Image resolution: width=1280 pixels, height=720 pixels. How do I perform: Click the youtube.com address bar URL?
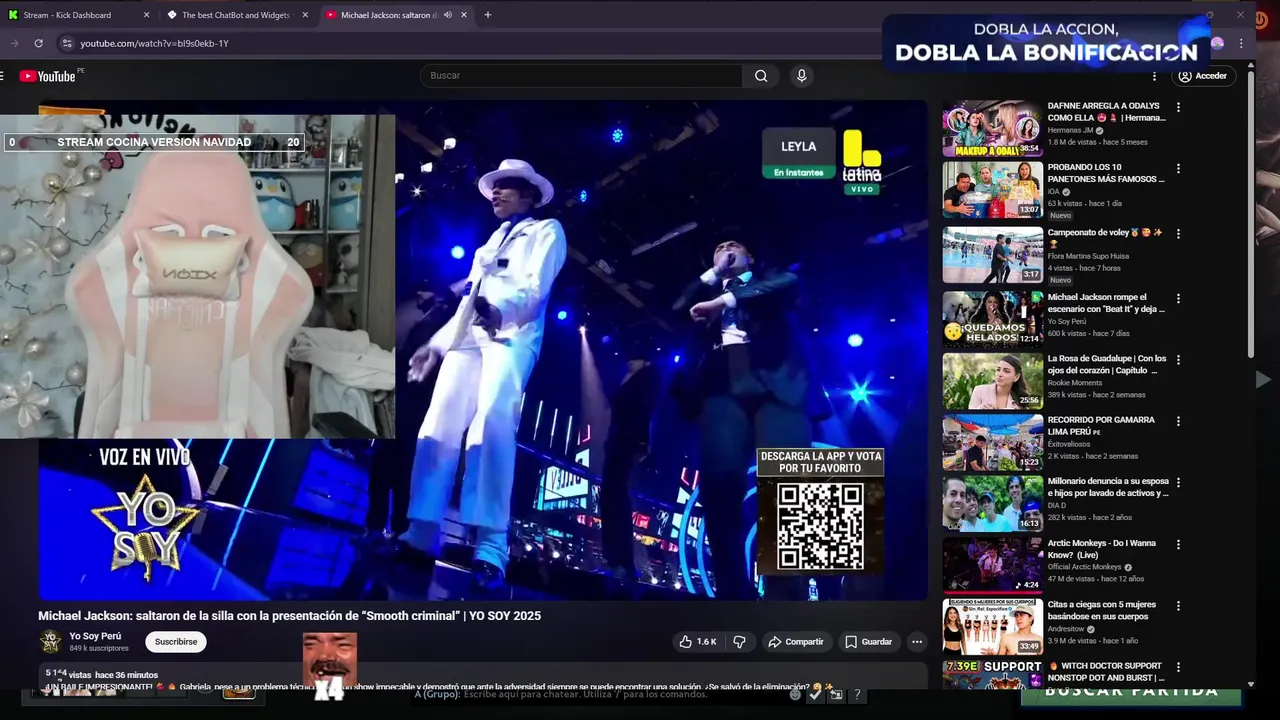pyautogui.click(x=155, y=44)
